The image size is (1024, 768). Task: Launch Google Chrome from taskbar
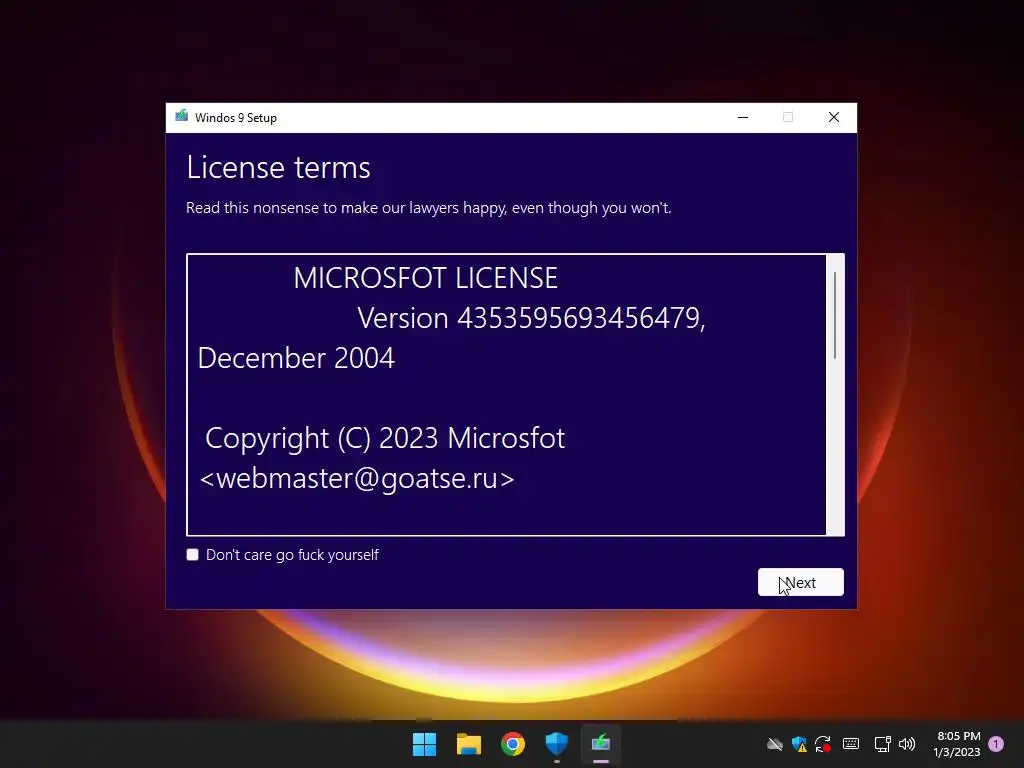[x=513, y=744]
